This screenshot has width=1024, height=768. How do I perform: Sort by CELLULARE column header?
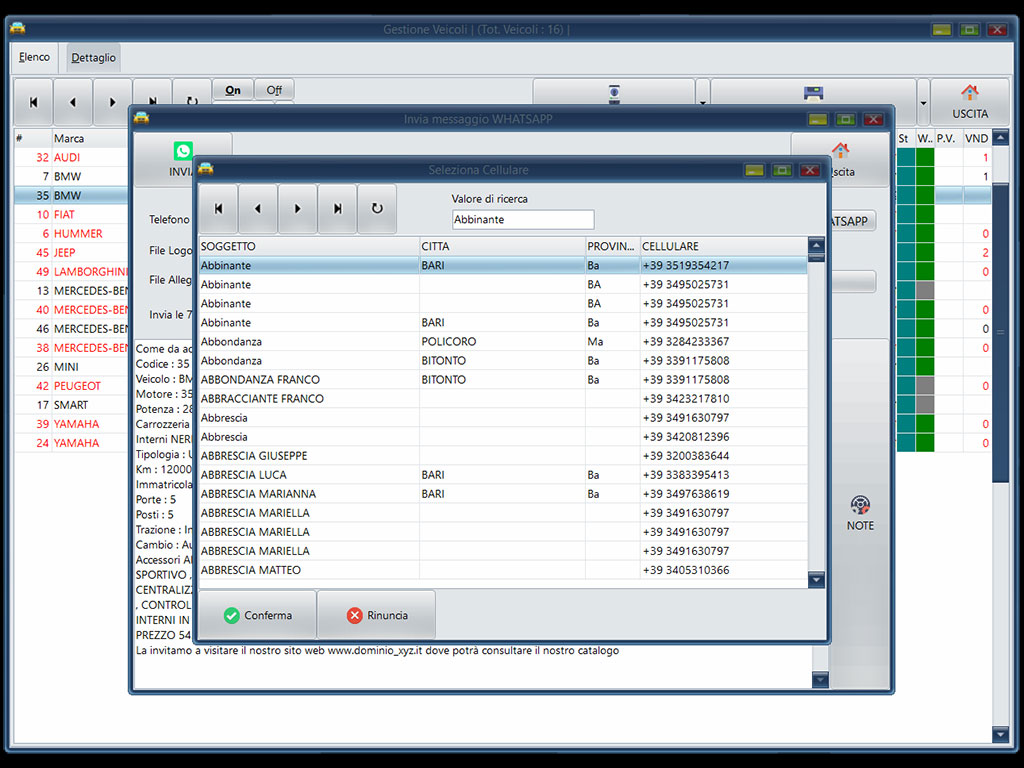click(724, 246)
